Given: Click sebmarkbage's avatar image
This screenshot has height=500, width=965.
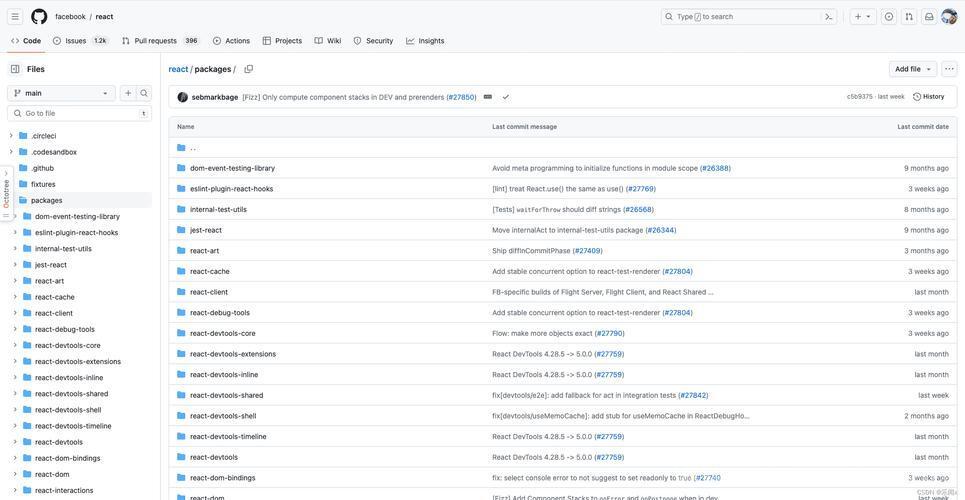Looking at the screenshot, I should coord(182,97).
